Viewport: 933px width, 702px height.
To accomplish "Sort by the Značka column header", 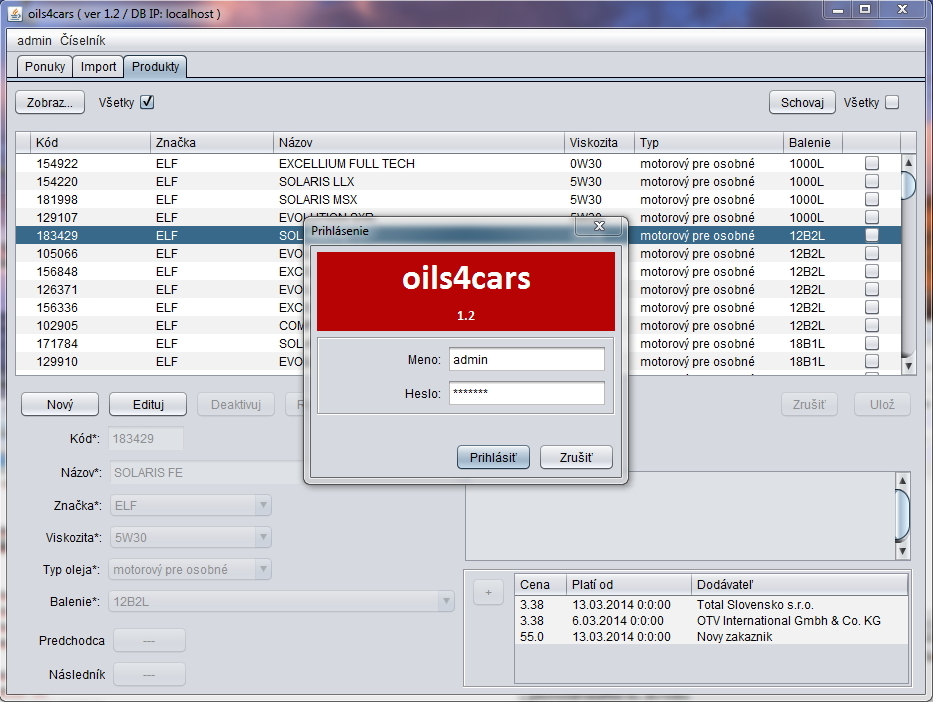I will pyautogui.click(x=212, y=143).
